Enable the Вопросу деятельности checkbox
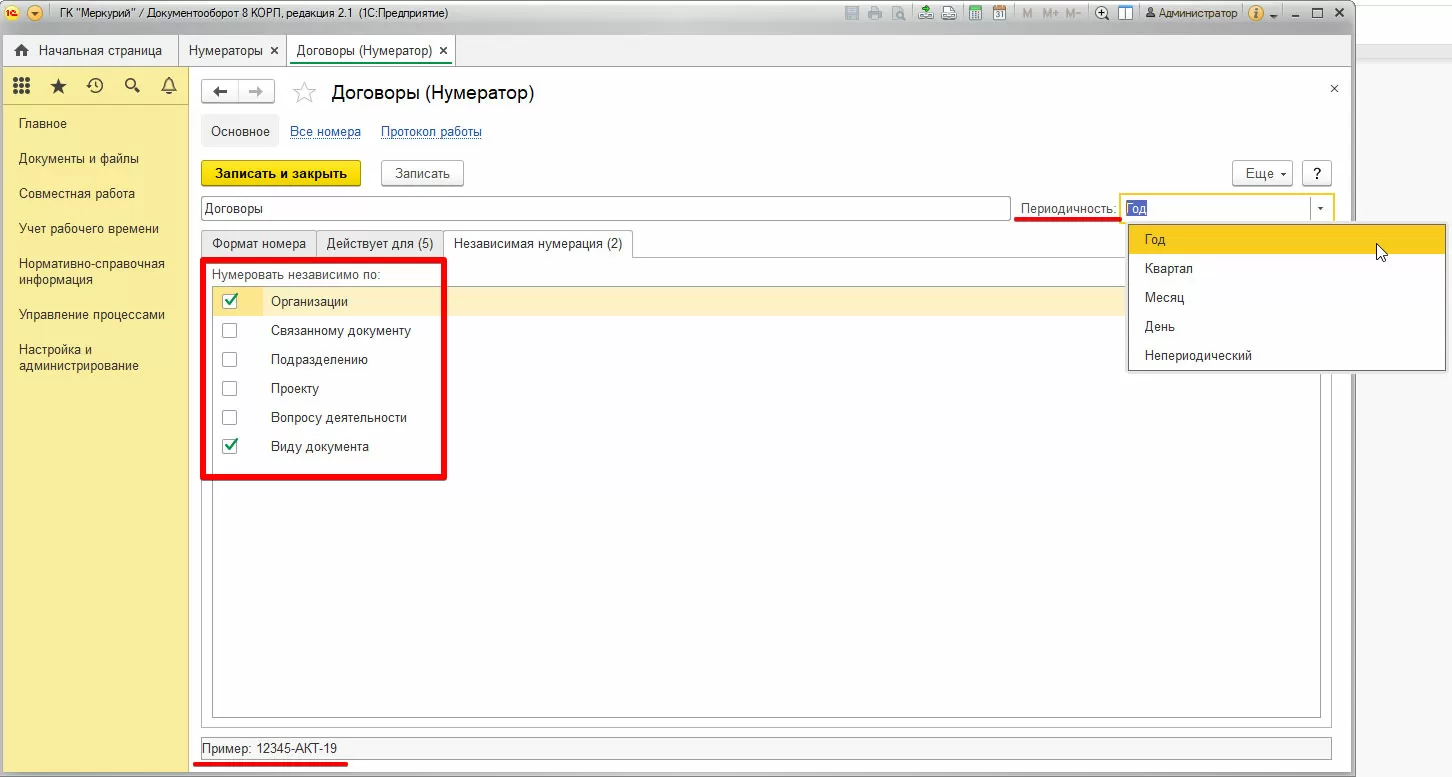The width and height of the screenshot is (1452, 777). pos(230,417)
